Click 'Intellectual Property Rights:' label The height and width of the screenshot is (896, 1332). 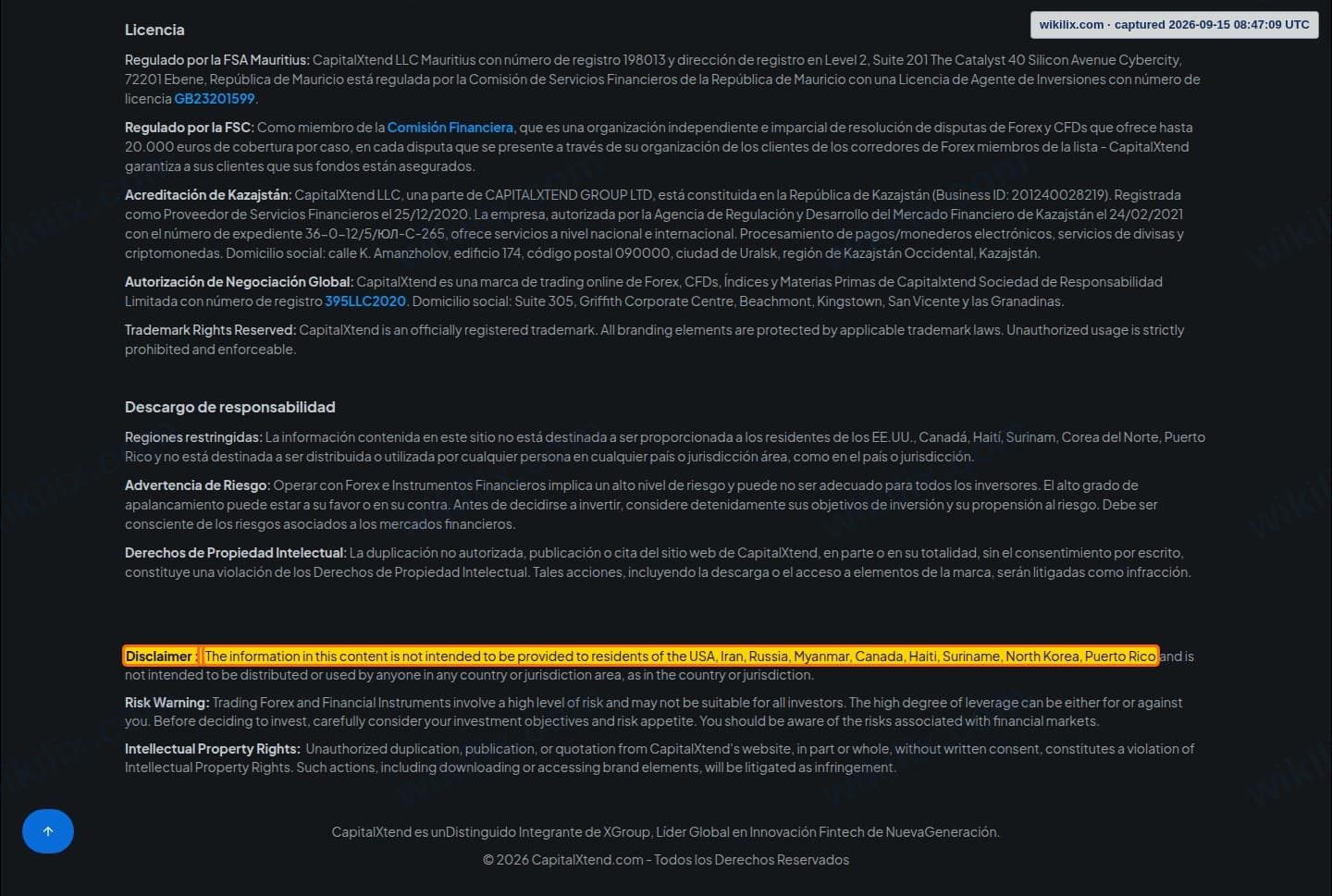coord(213,749)
